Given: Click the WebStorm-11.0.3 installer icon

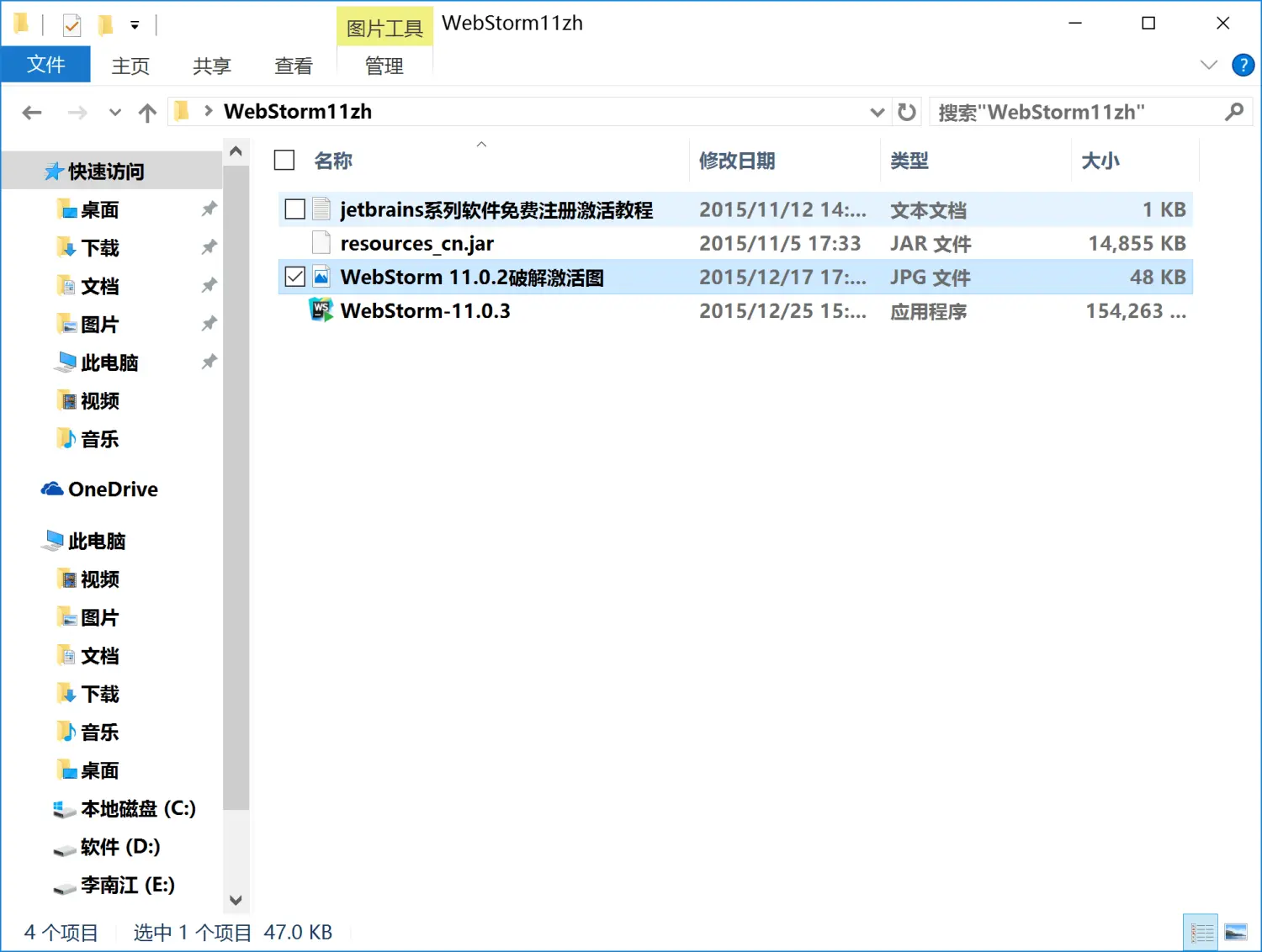Looking at the screenshot, I should click(x=321, y=310).
